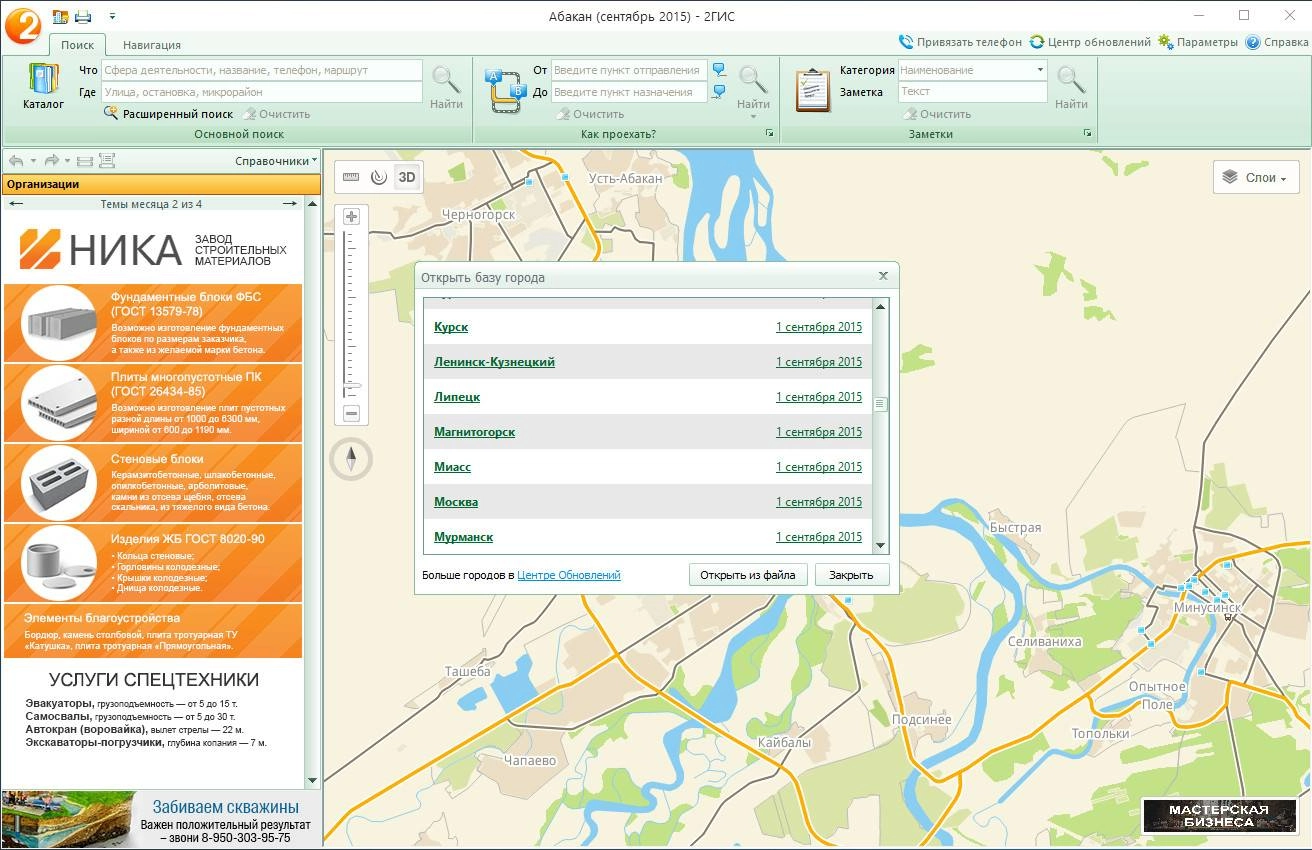Open the Липецк city database
The width and height of the screenshot is (1312, 850).
[457, 397]
